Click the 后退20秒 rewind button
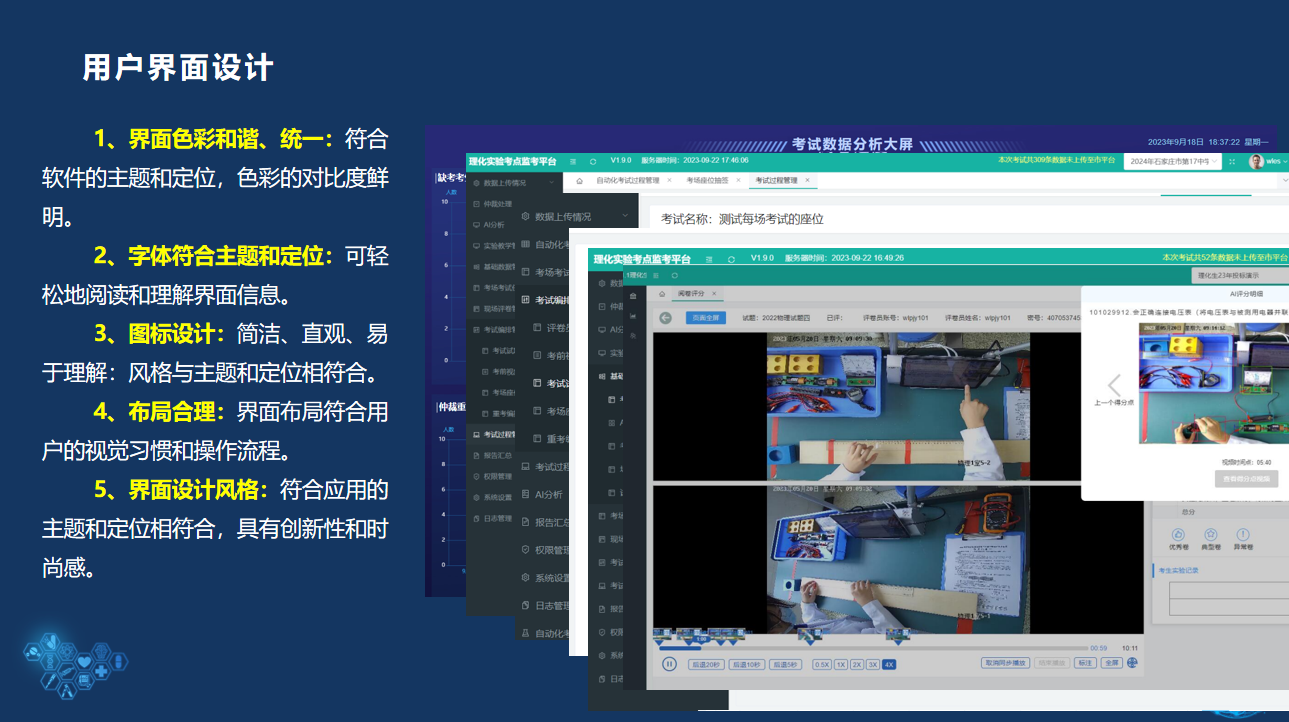 706,664
